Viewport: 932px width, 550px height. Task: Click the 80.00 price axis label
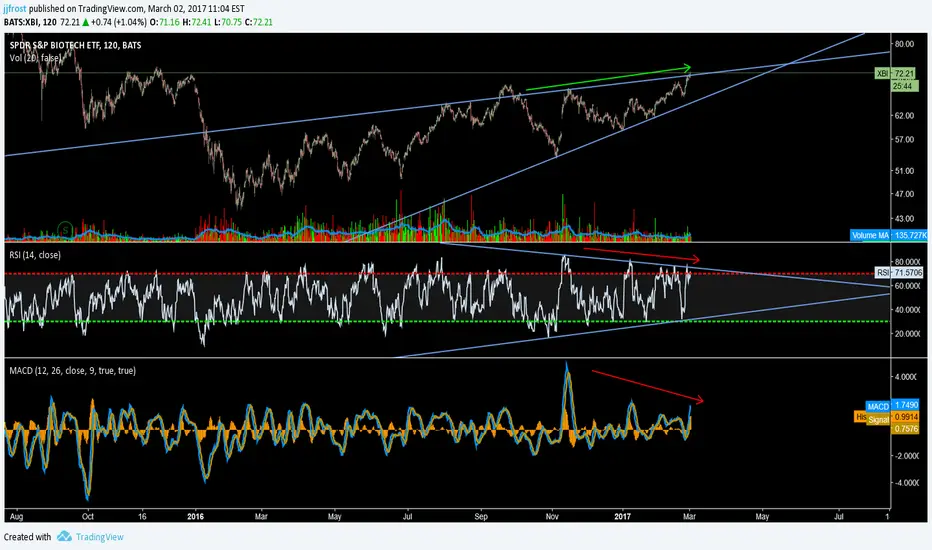pos(903,44)
